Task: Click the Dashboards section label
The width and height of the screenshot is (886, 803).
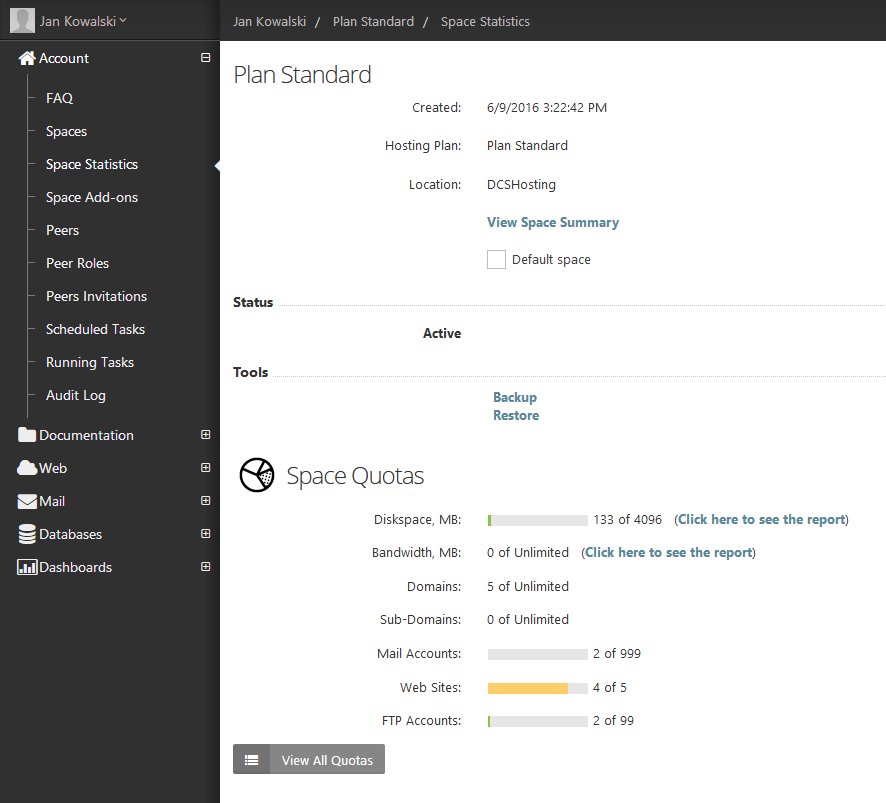Action: pyautogui.click(x=76, y=567)
